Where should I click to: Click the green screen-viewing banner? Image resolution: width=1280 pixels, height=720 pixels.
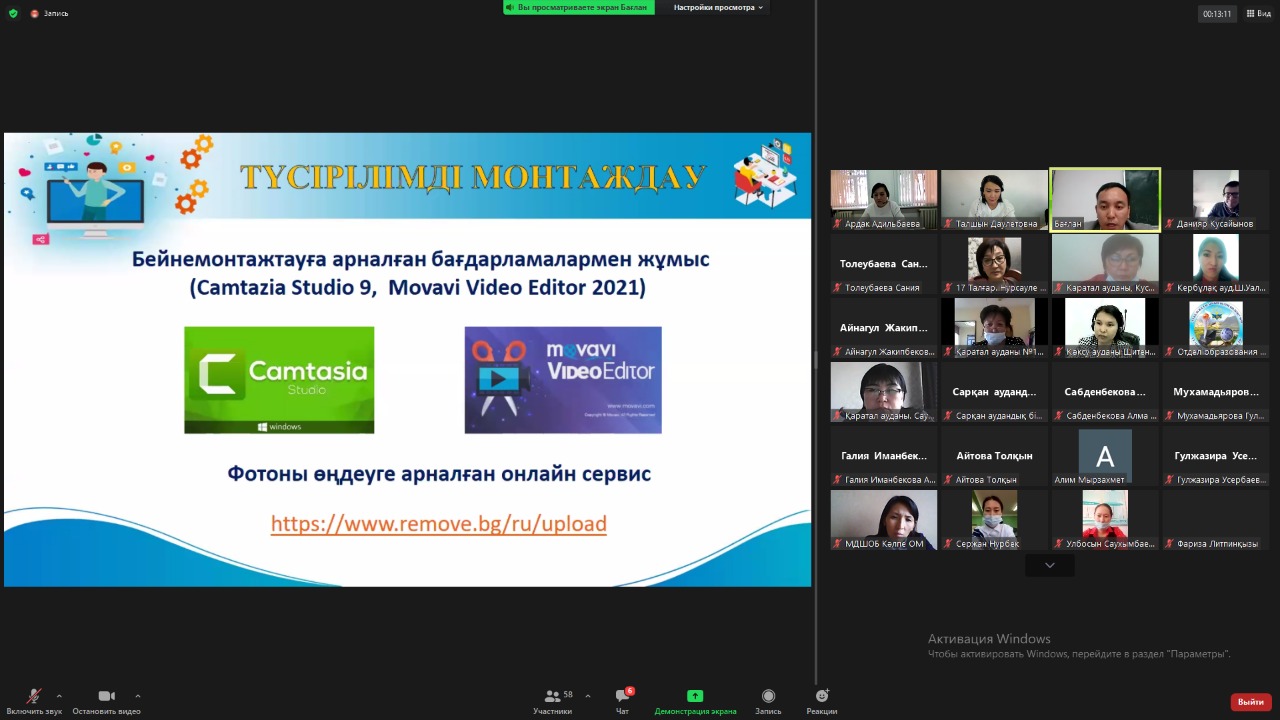(x=579, y=7)
